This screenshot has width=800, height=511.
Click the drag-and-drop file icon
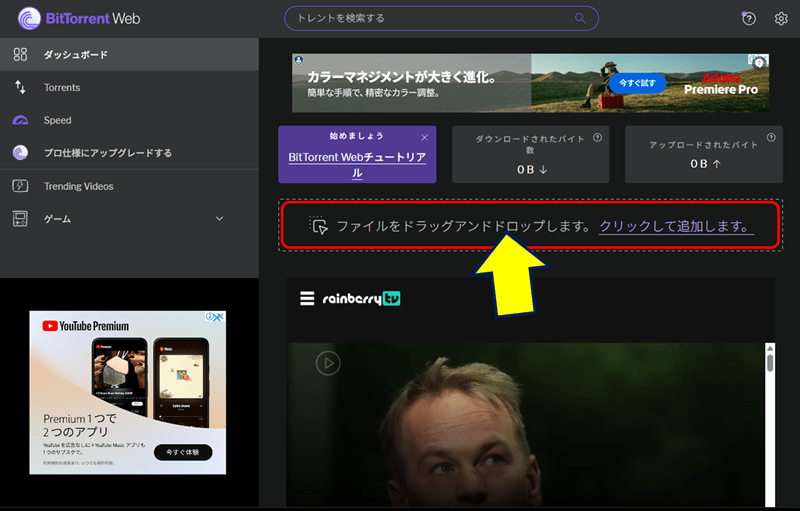[x=319, y=225]
